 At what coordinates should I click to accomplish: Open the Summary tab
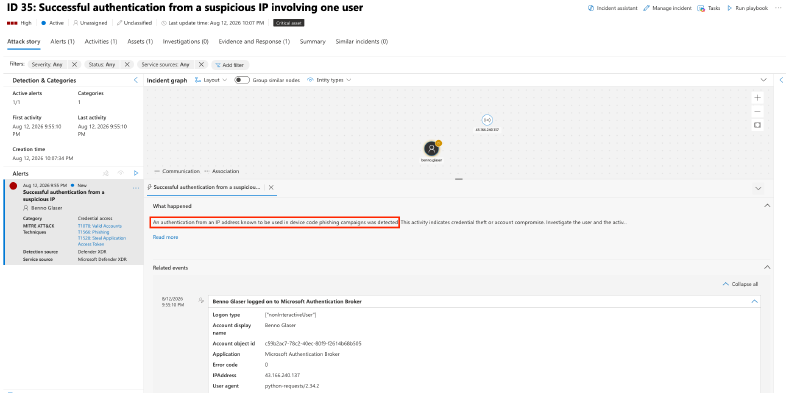coord(312,42)
